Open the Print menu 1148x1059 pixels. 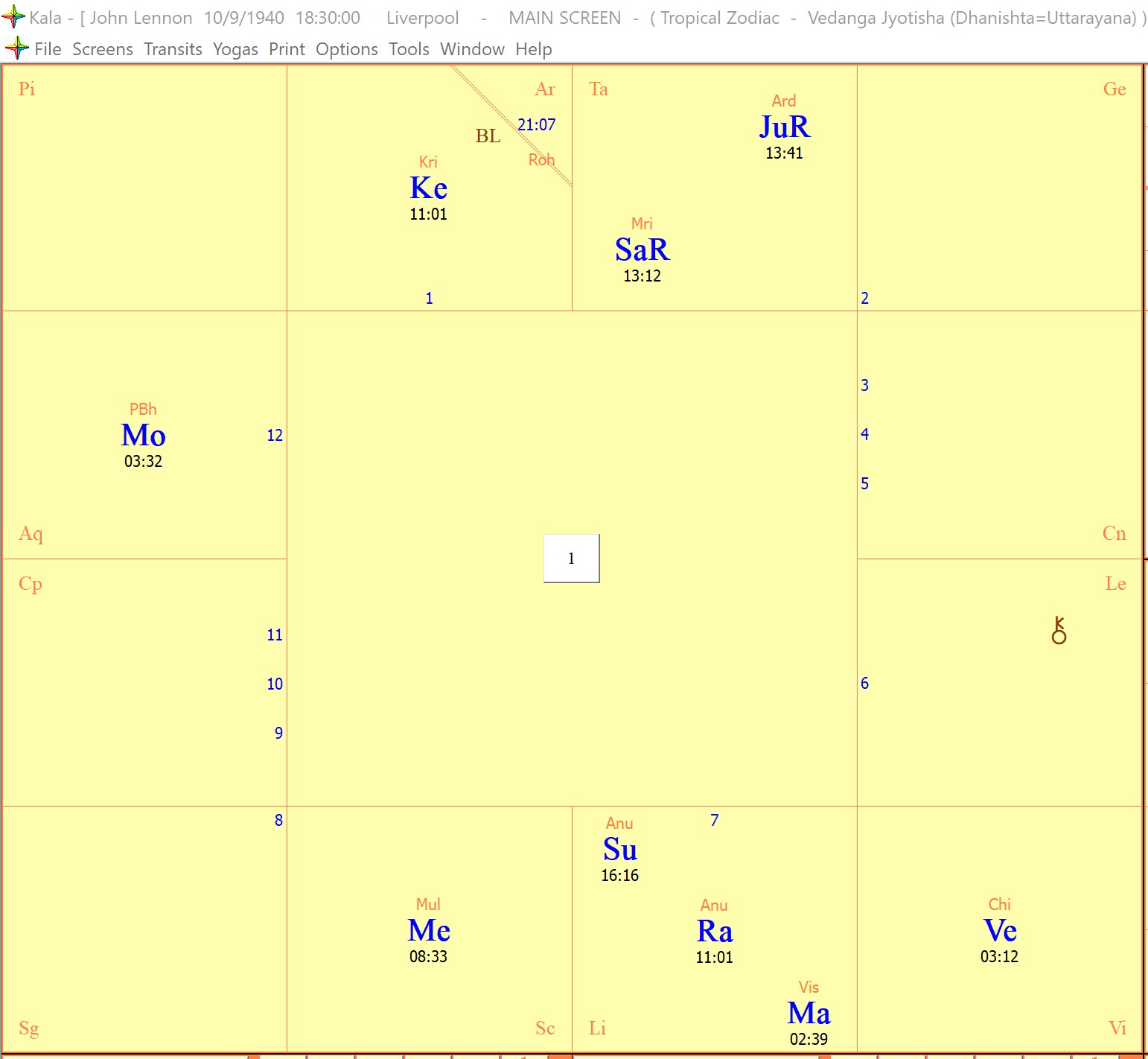(287, 49)
